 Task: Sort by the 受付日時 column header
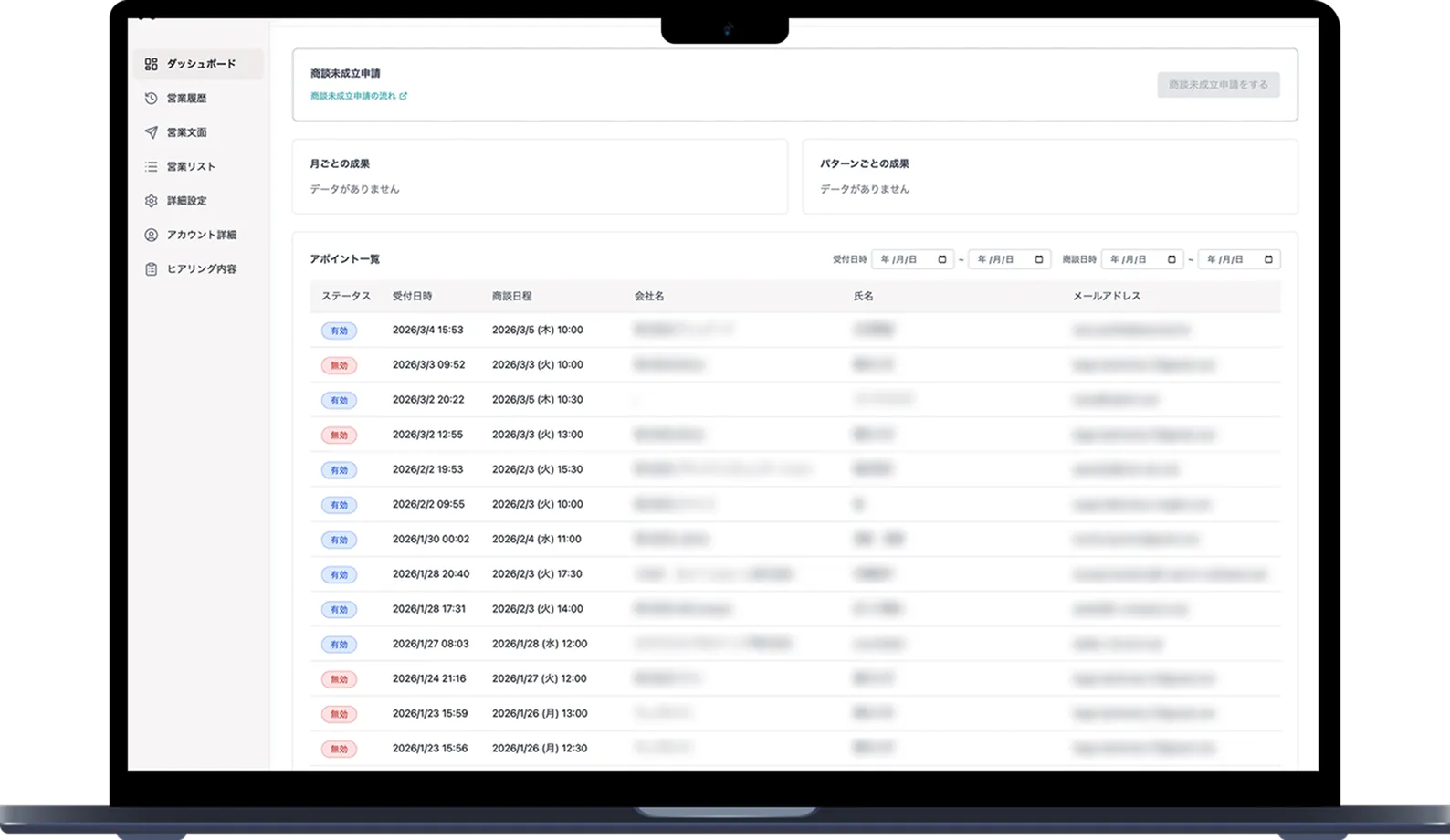click(412, 296)
